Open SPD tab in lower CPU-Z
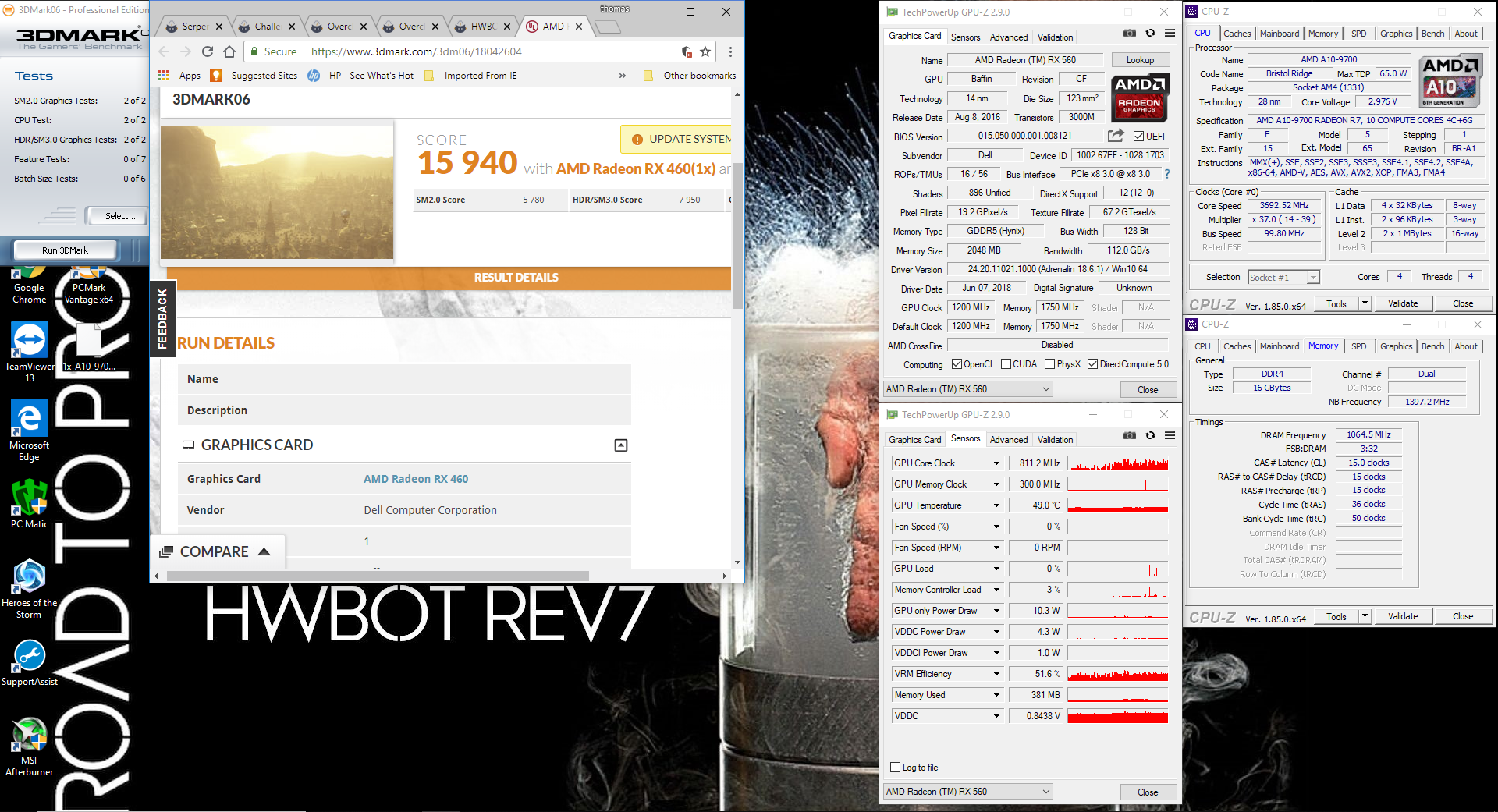Viewport: 1498px width, 812px height. pos(1359,346)
